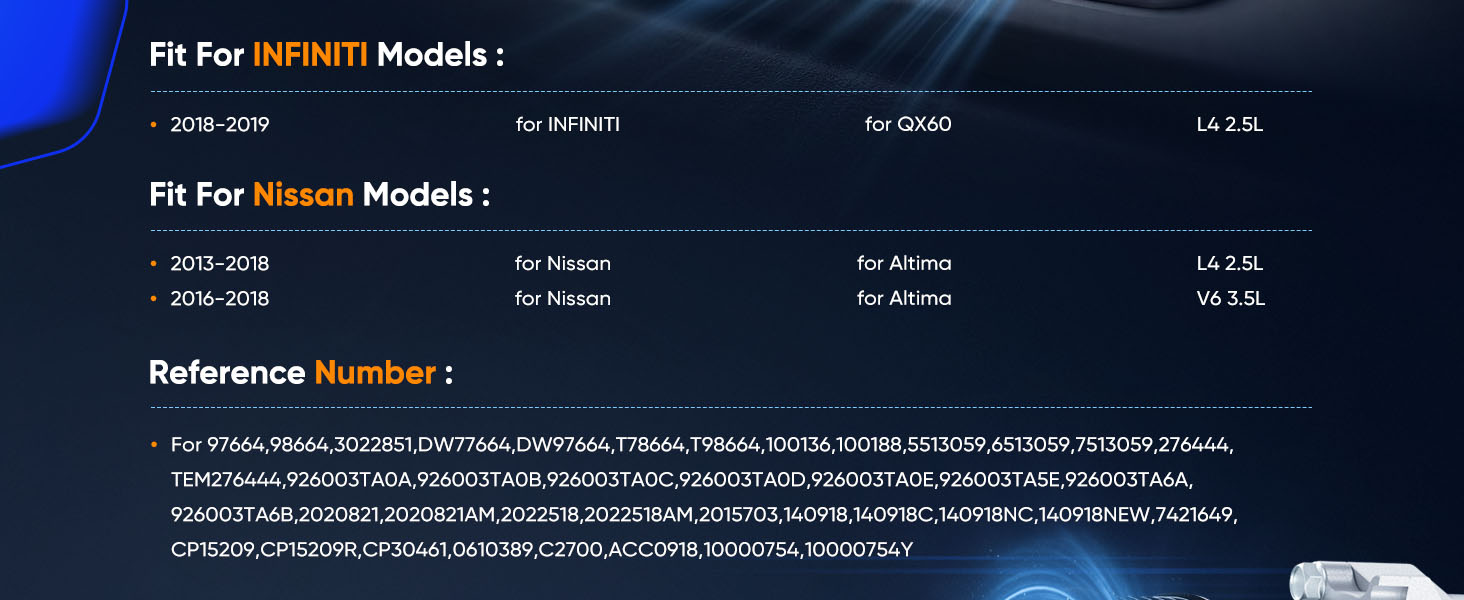1464x600 pixels.
Task: Select the 2016-2018 year range text
Action: 220,299
